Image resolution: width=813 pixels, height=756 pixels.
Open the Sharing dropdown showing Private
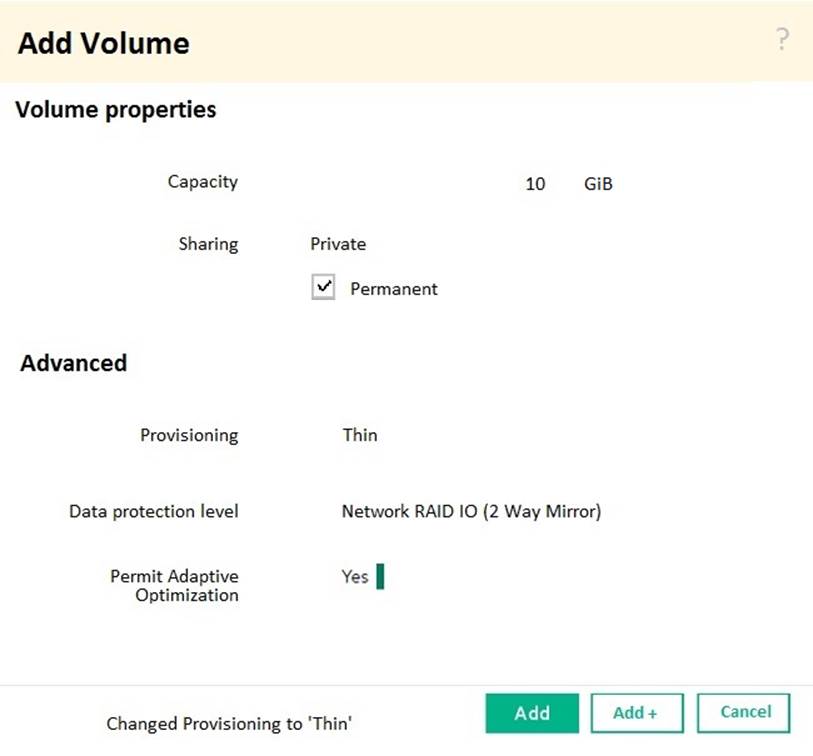click(x=338, y=244)
